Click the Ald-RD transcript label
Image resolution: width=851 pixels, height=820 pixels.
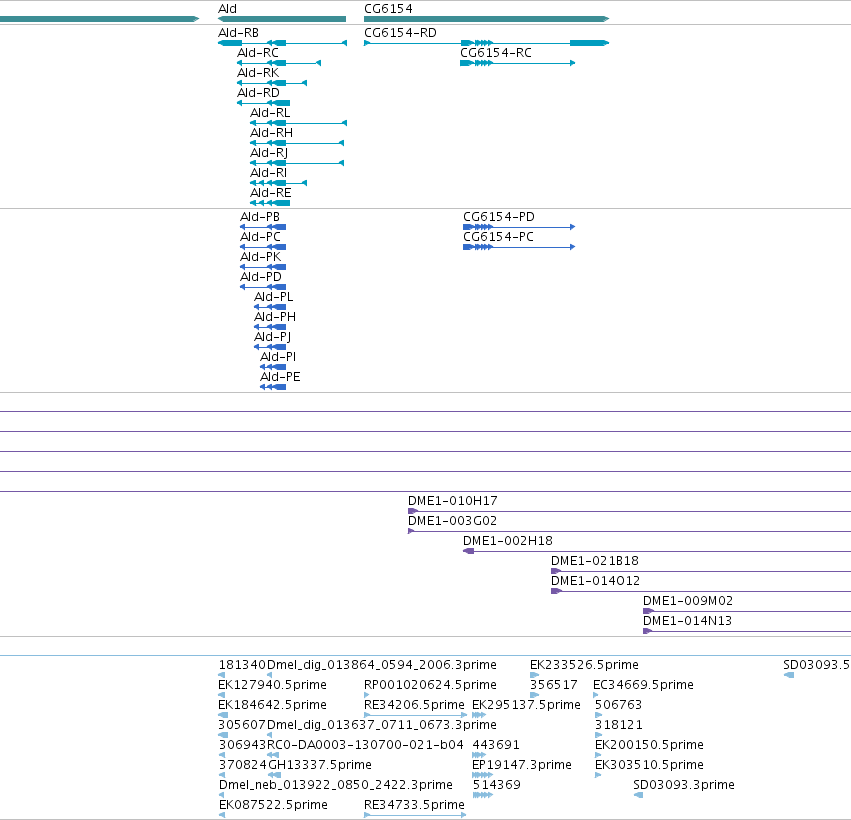coord(258,93)
